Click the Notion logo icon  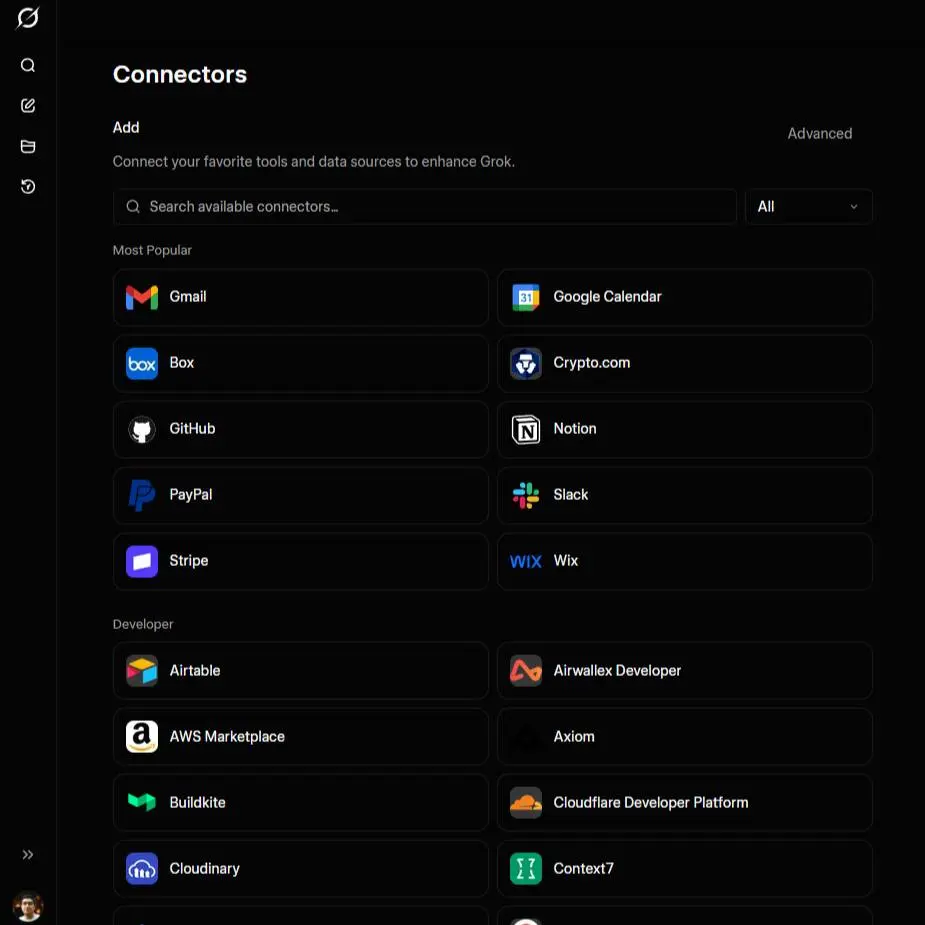pos(526,429)
